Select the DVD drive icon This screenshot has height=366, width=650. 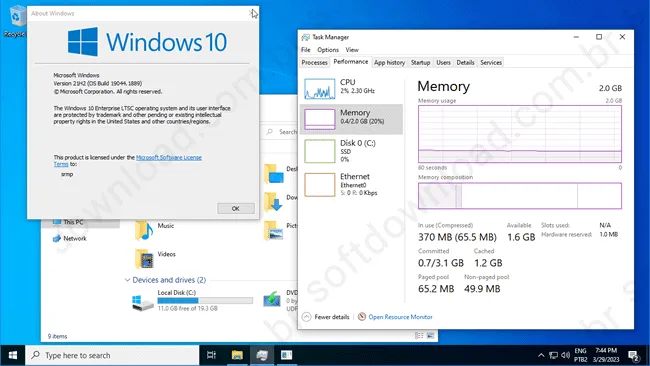pos(272,299)
